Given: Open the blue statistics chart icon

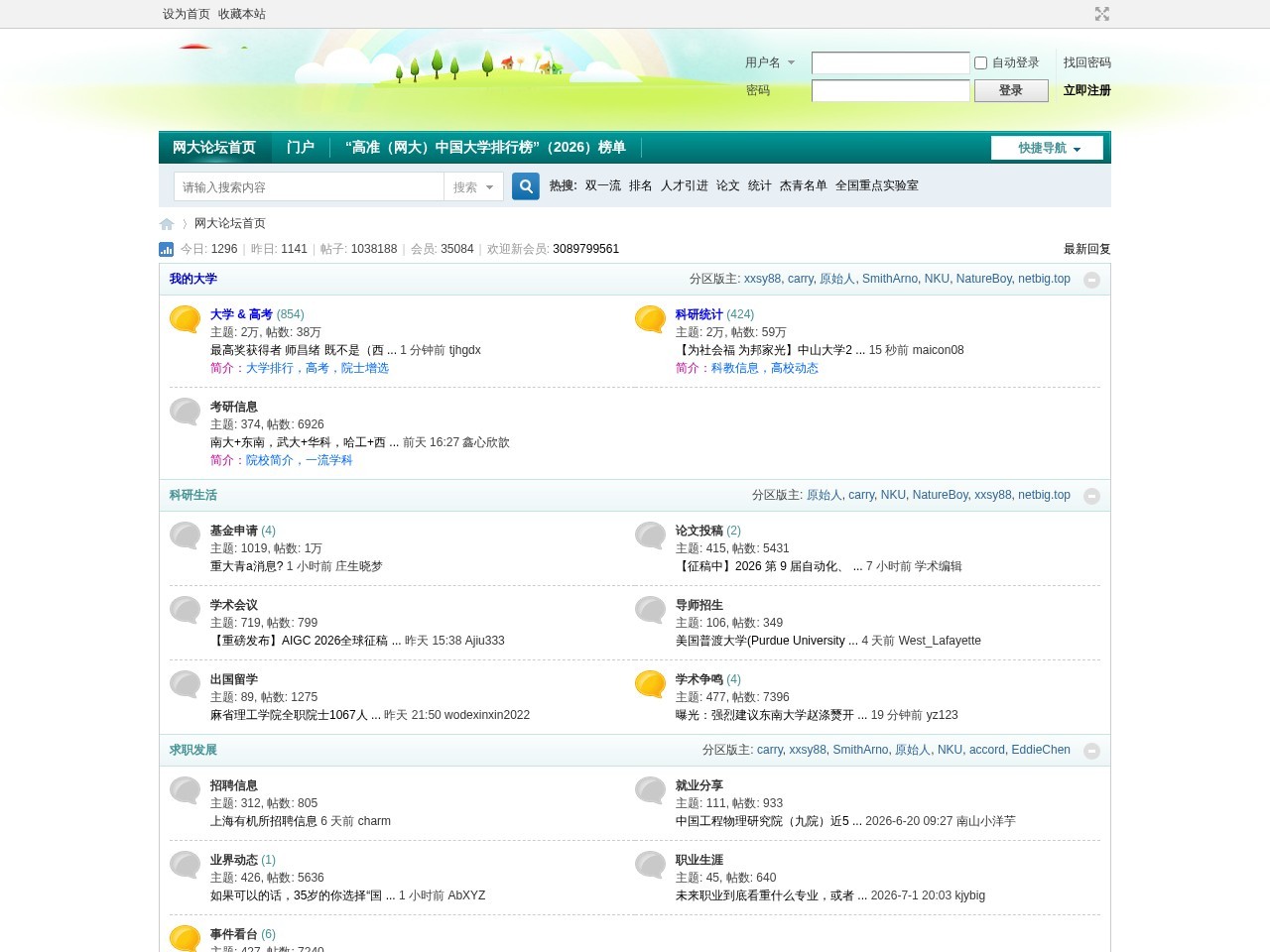Looking at the screenshot, I should 166,250.
